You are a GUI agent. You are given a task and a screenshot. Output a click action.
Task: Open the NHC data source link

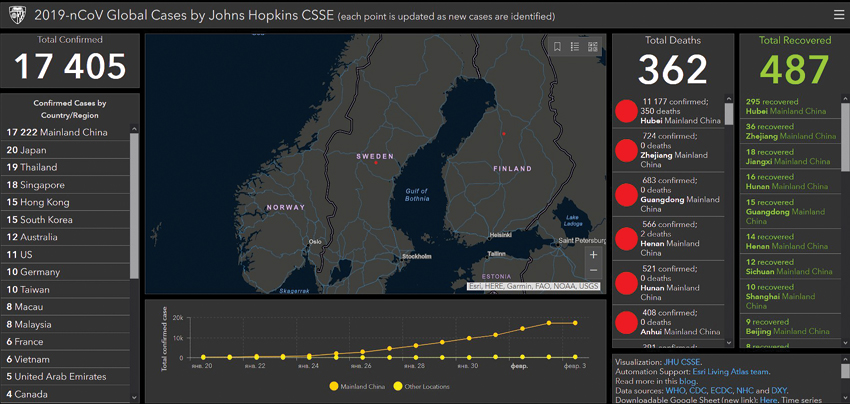743,390
